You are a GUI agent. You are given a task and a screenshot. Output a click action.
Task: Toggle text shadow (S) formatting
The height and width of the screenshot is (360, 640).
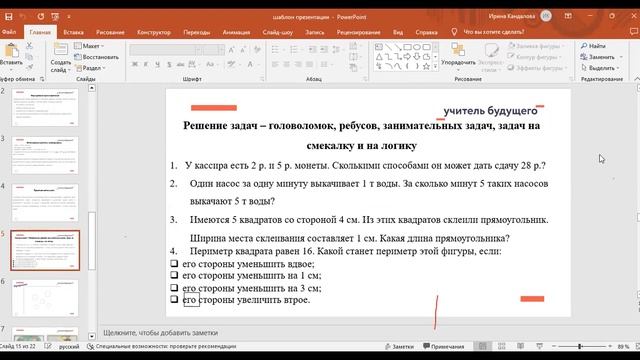pos(169,64)
